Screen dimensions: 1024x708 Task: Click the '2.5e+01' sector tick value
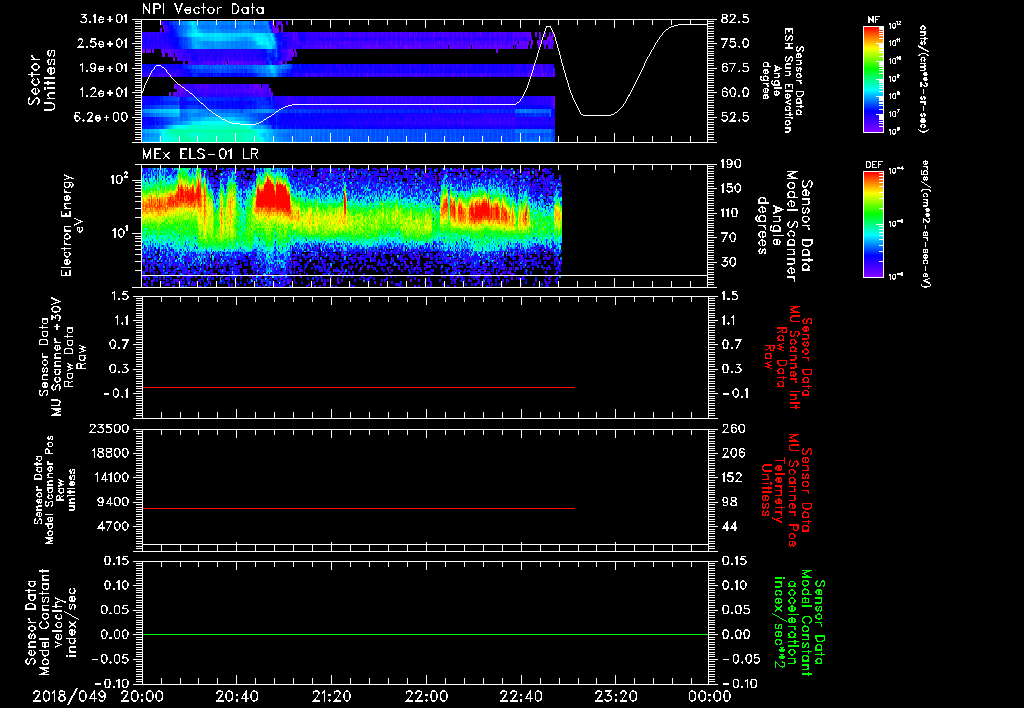[x=103, y=43]
